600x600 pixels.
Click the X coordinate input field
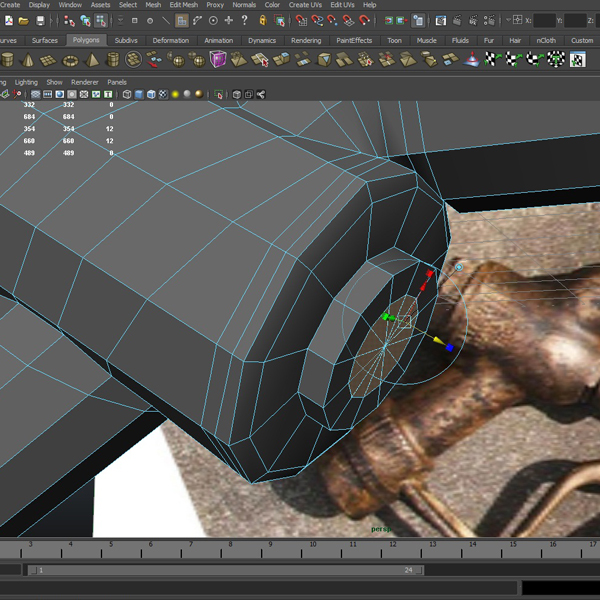544,20
